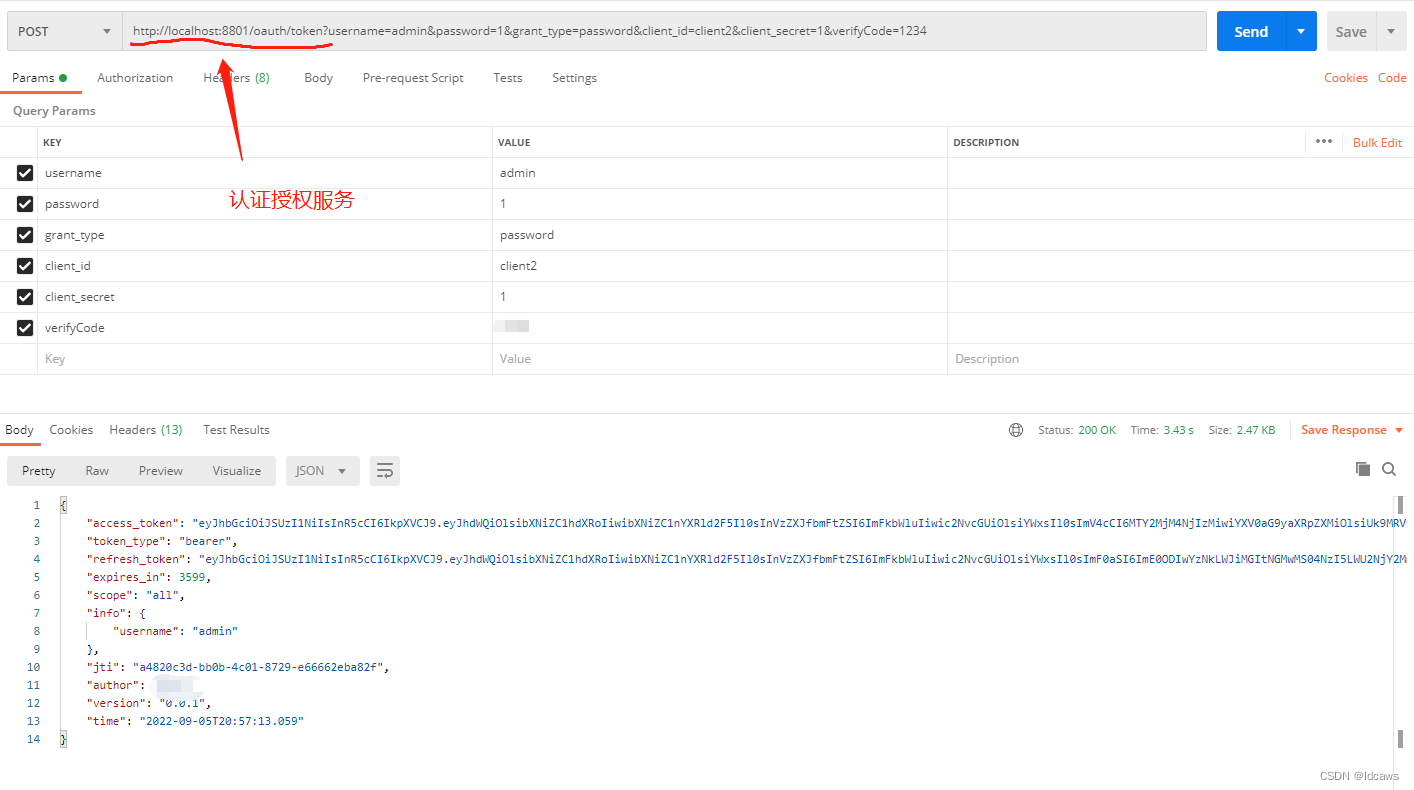Image resolution: width=1414 pixels, height=790 pixels.
Task: Click the password value cell for grant_type
Action: 720,235
